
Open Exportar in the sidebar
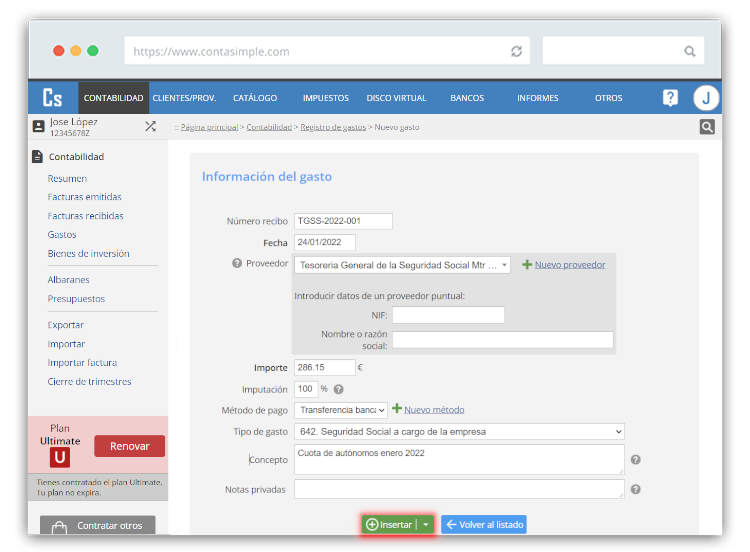tap(66, 325)
